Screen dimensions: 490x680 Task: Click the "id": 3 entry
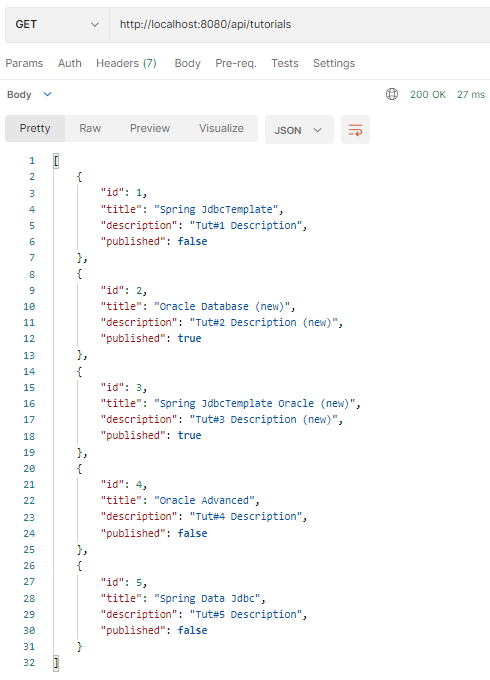(124, 388)
